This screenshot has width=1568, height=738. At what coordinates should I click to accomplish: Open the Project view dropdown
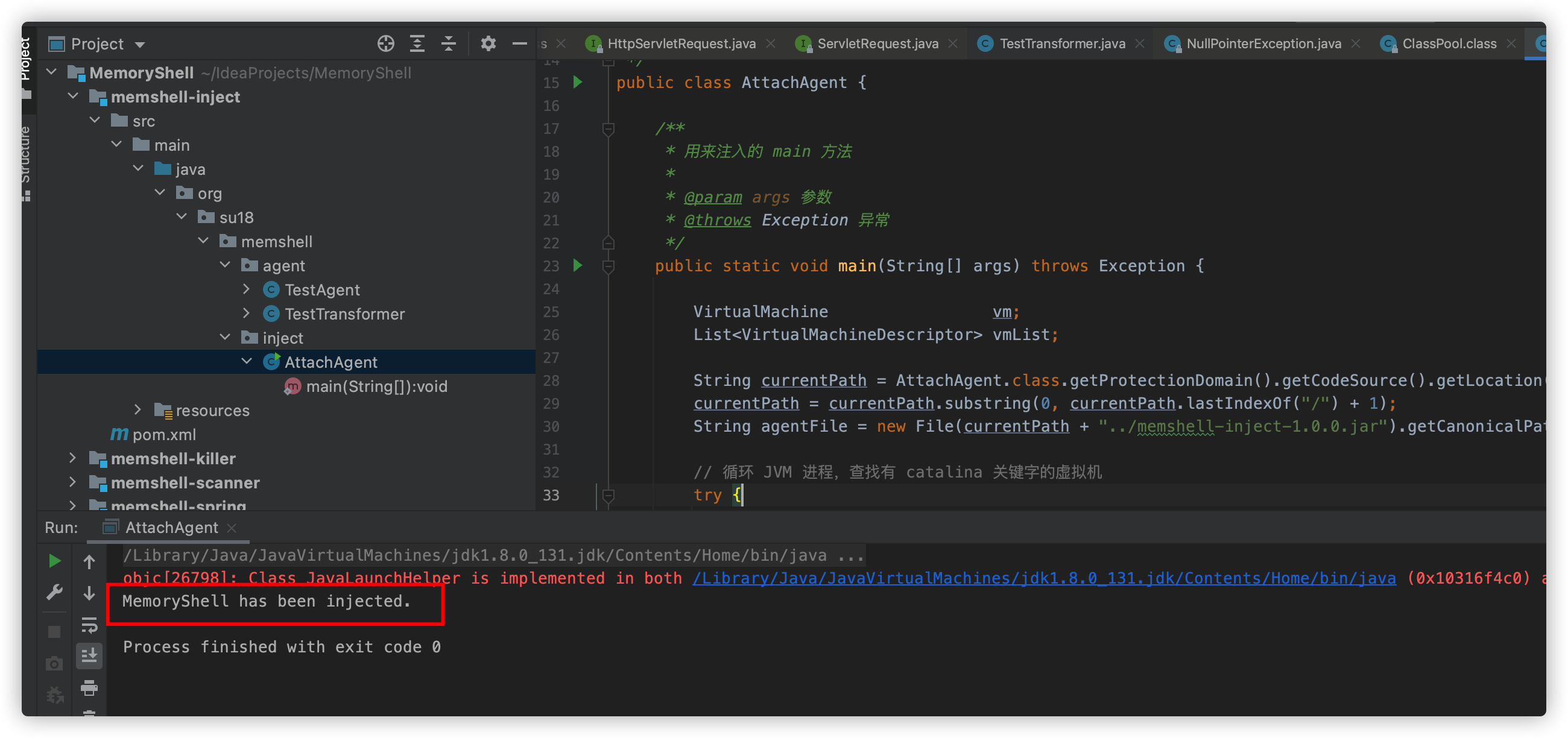pos(140,45)
